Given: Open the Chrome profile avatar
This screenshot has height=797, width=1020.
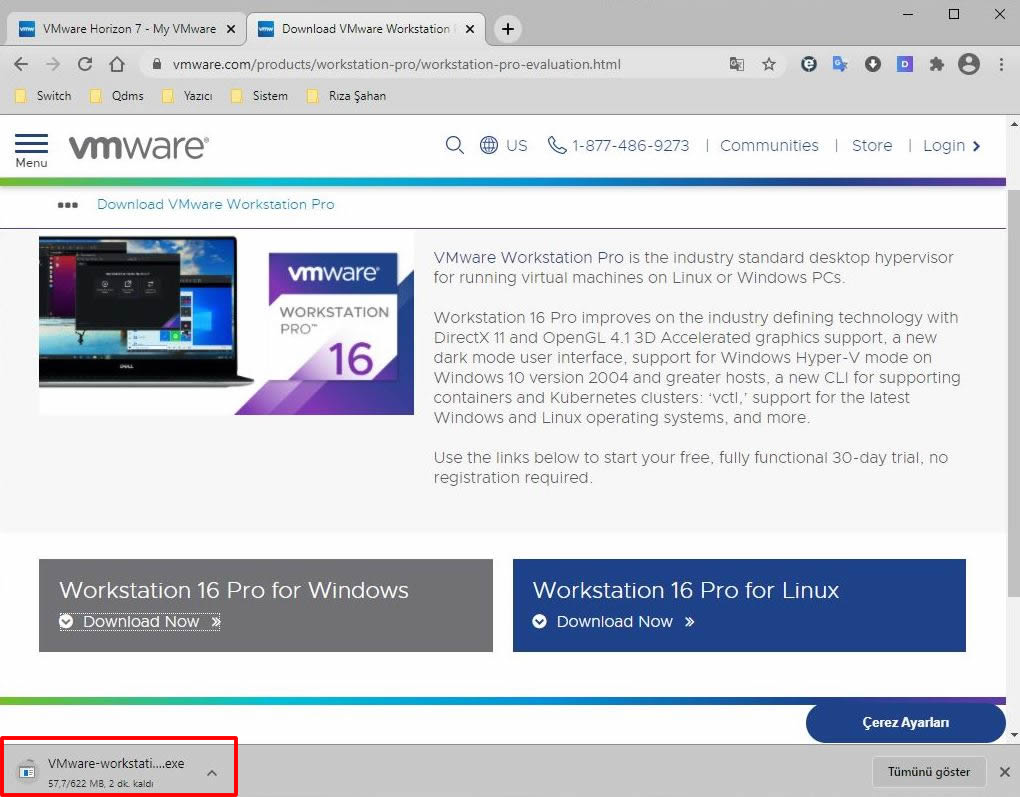Looking at the screenshot, I should pyautogui.click(x=969, y=64).
